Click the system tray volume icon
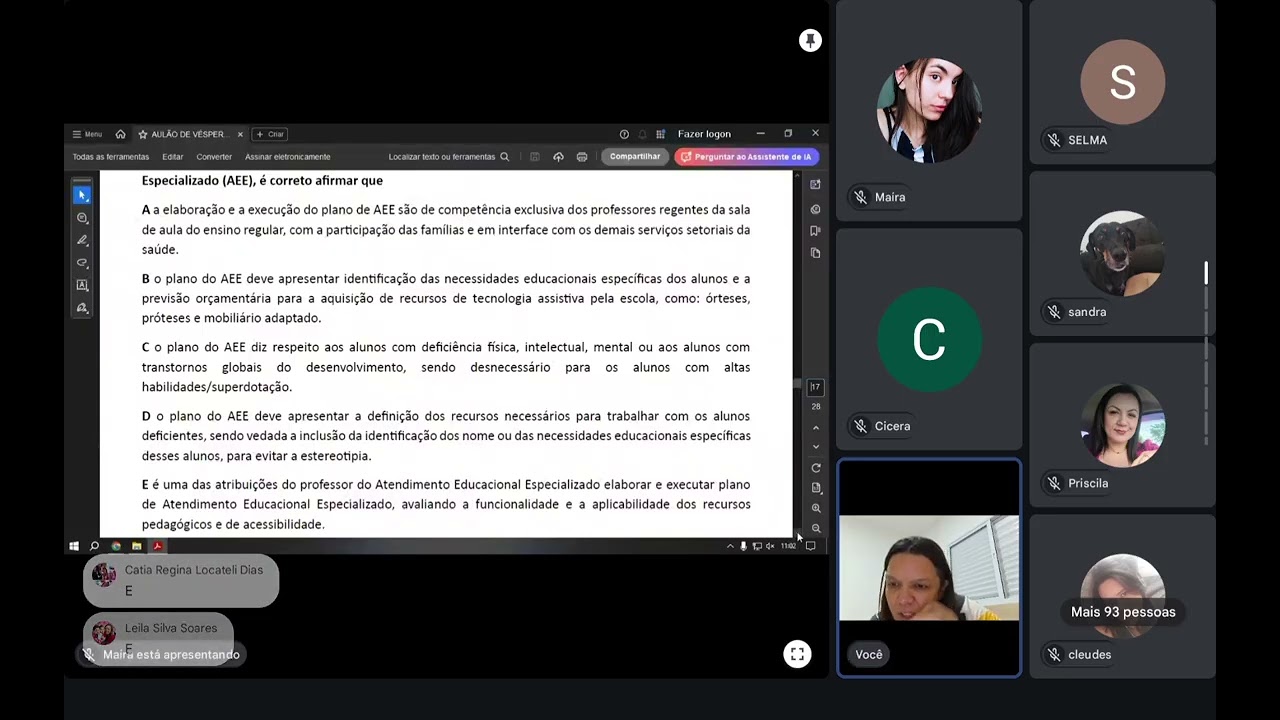1280x720 pixels. pyautogui.click(x=769, y=546)
